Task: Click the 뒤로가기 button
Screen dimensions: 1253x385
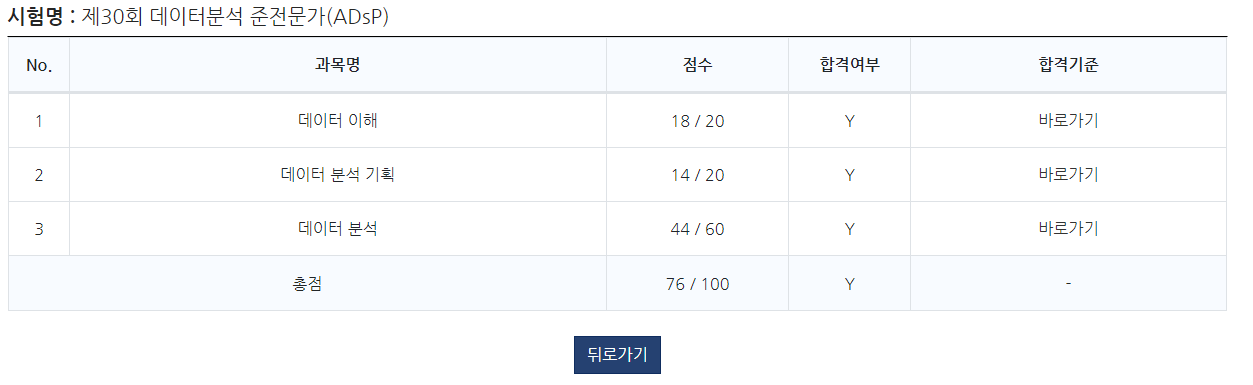Action: pyautogui.click(x=617, y=354)
